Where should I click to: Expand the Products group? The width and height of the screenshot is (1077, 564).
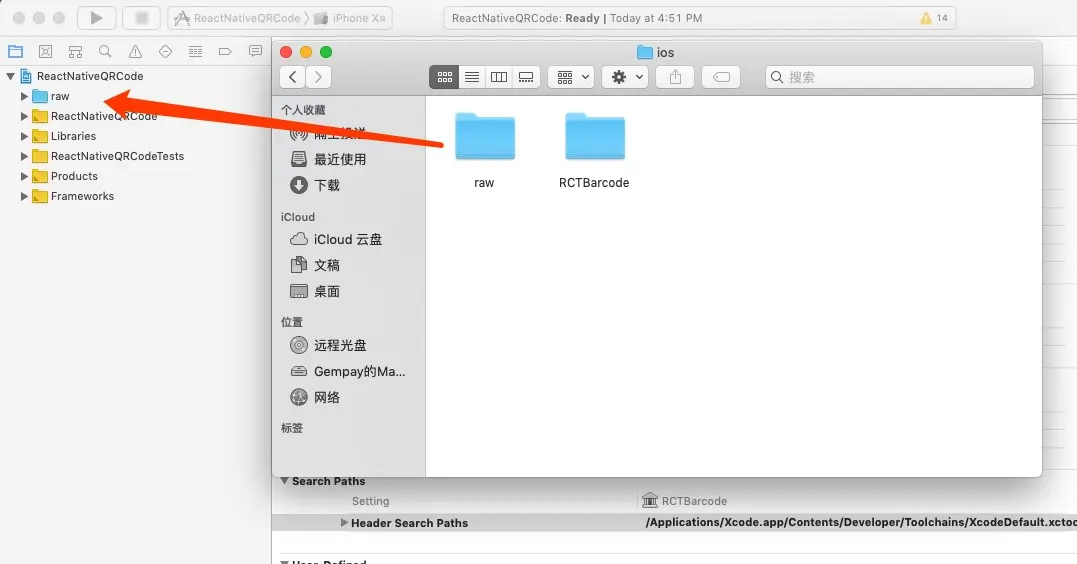pyautogui.click(x=24, y=176)
